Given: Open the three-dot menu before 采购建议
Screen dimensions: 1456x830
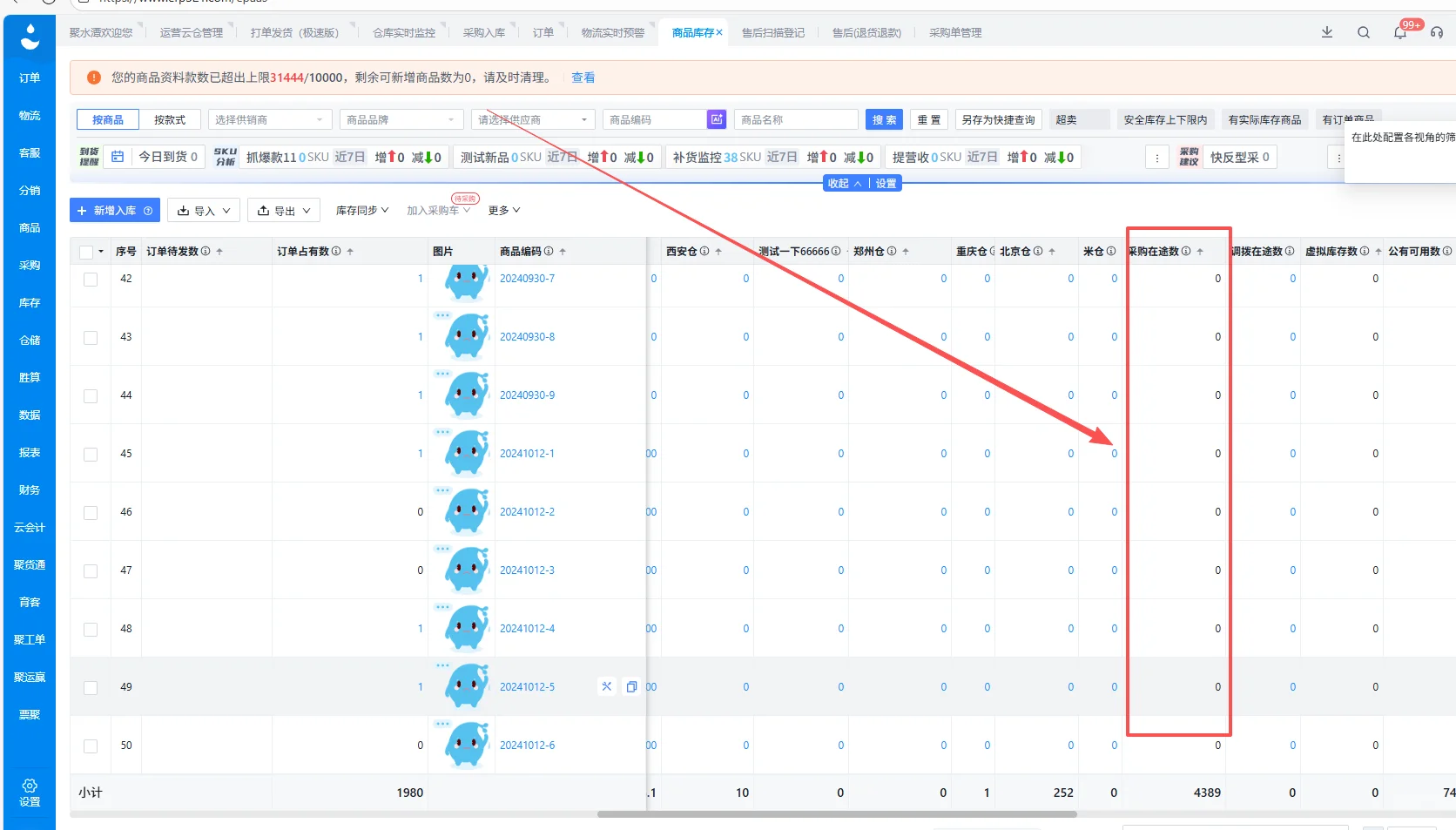Looking at the screenshot, I should tap(1157, 158).
